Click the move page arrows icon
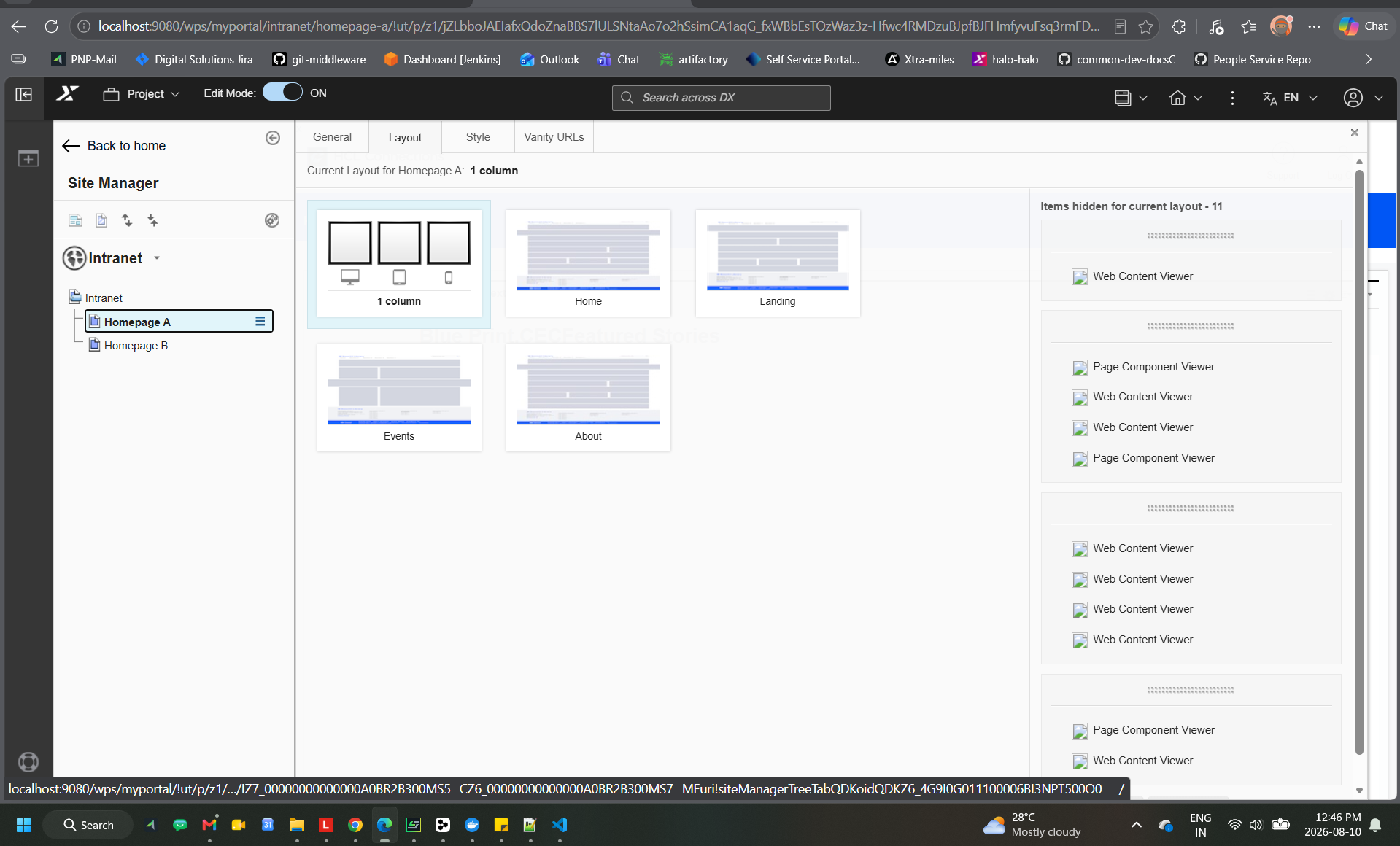 pyautogui.click(x=127, y=220)
